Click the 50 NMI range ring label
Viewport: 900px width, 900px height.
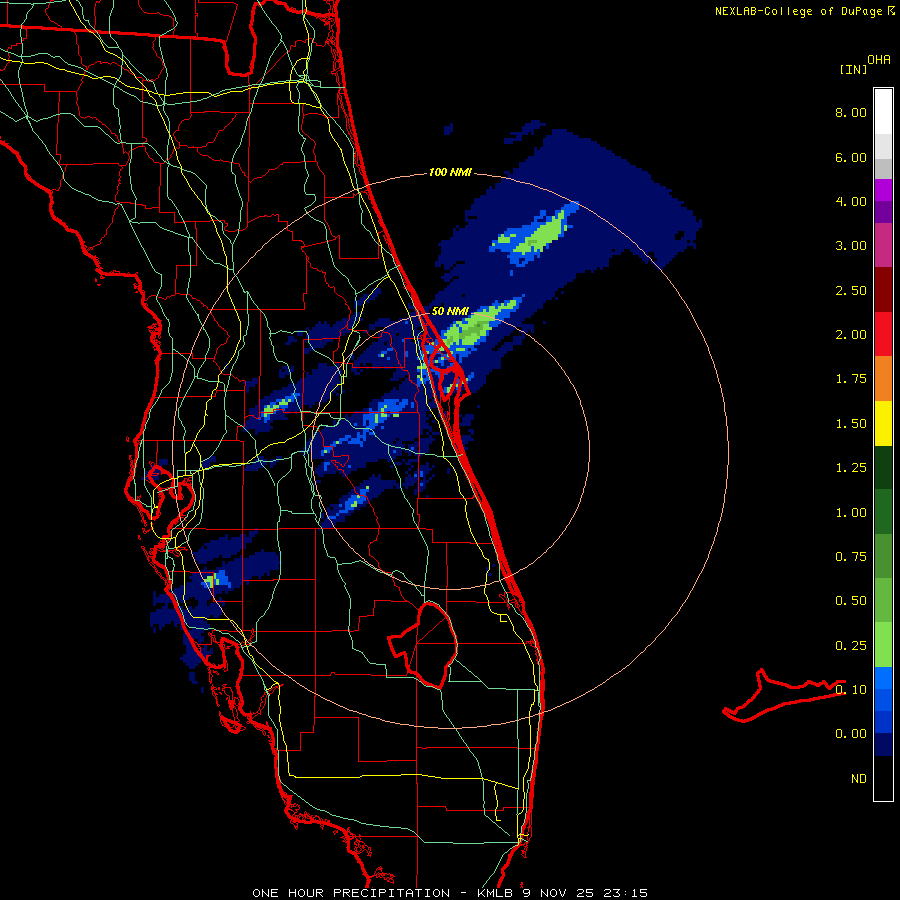pyautogui.click(x=450, y=311)
